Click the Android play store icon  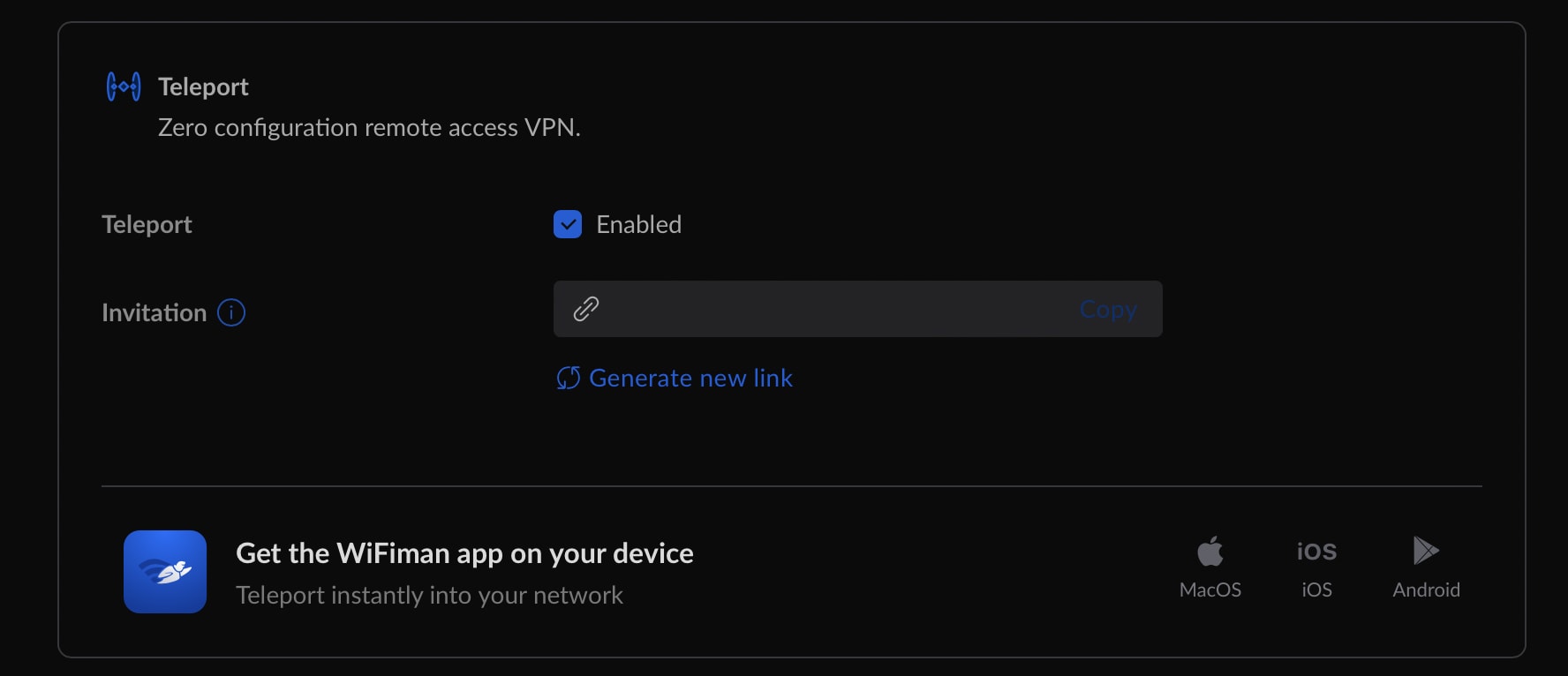click(x=1426, y=551)
